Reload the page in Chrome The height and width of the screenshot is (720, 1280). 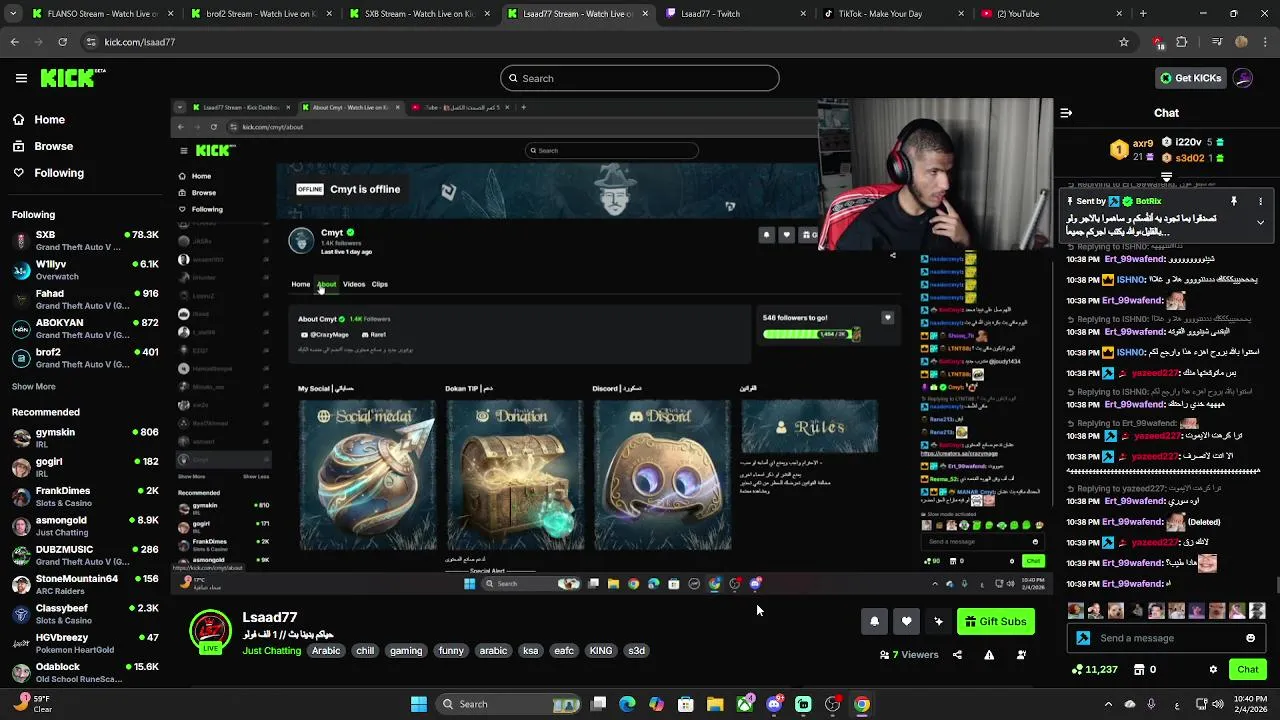(62, 42)
